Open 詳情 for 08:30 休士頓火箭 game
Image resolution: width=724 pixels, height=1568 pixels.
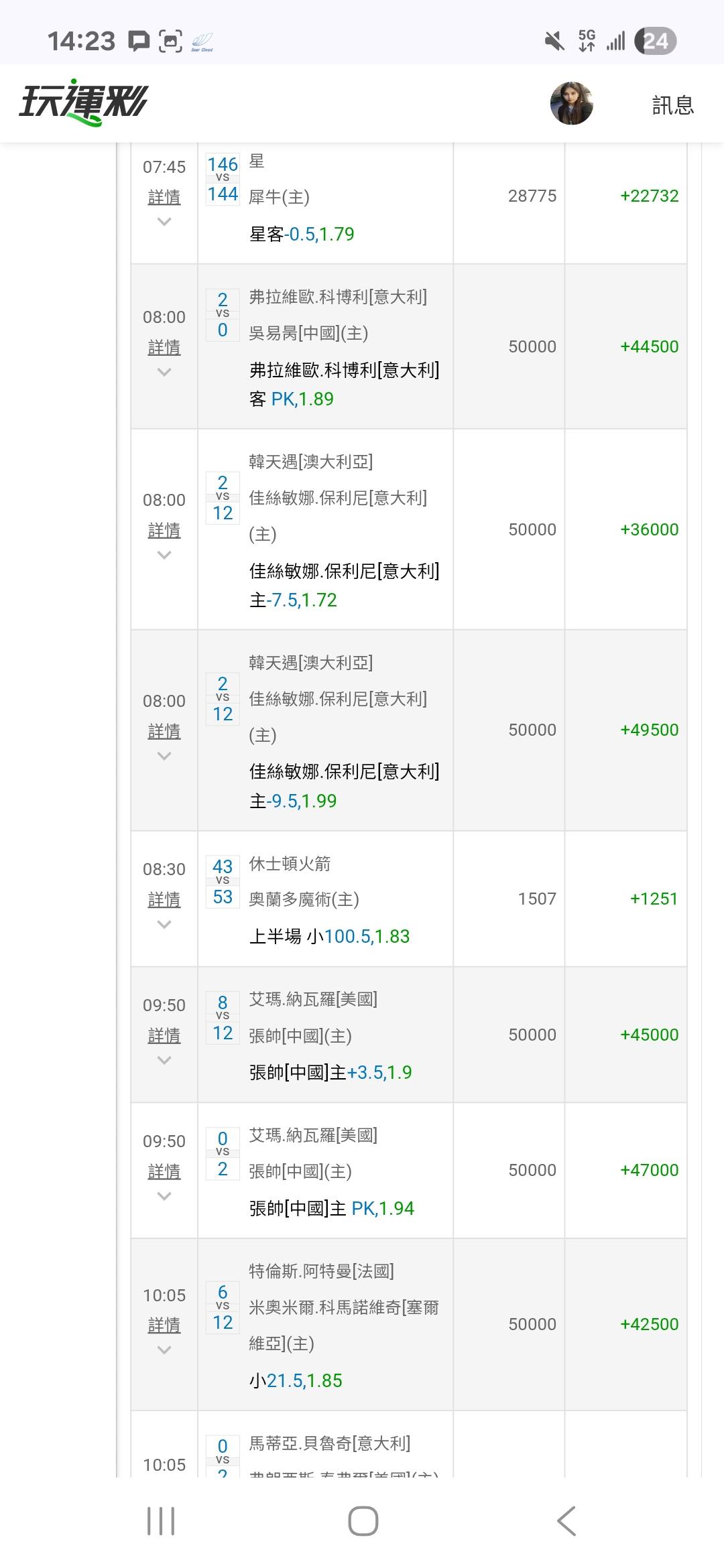(x=164, y=899)
